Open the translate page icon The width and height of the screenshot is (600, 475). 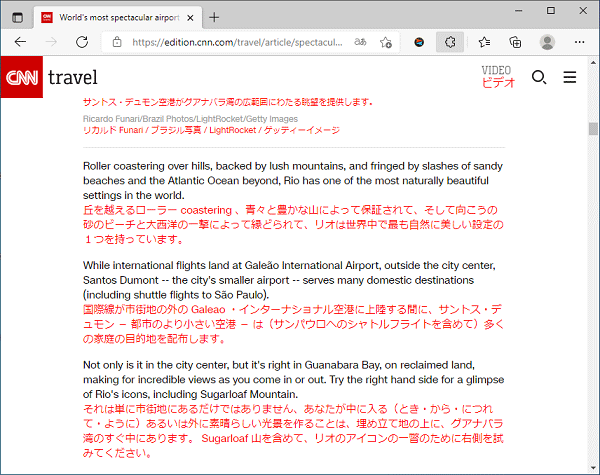coord(360,42)
